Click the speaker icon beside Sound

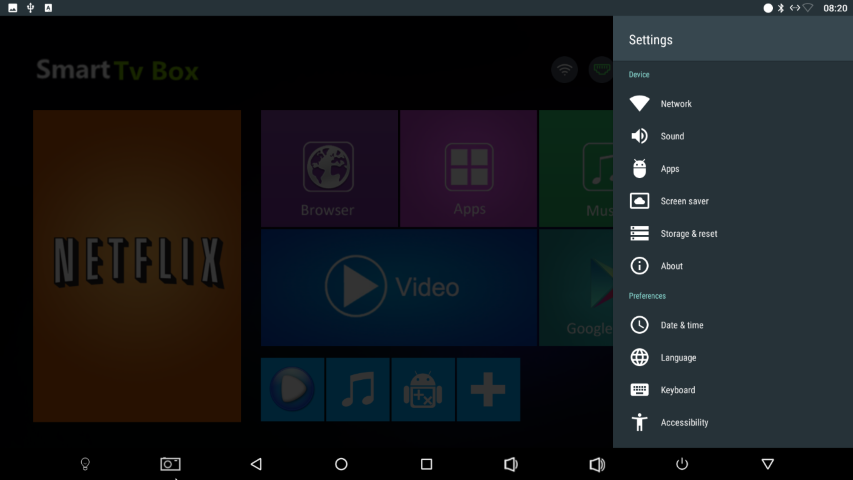coord(639,136)
